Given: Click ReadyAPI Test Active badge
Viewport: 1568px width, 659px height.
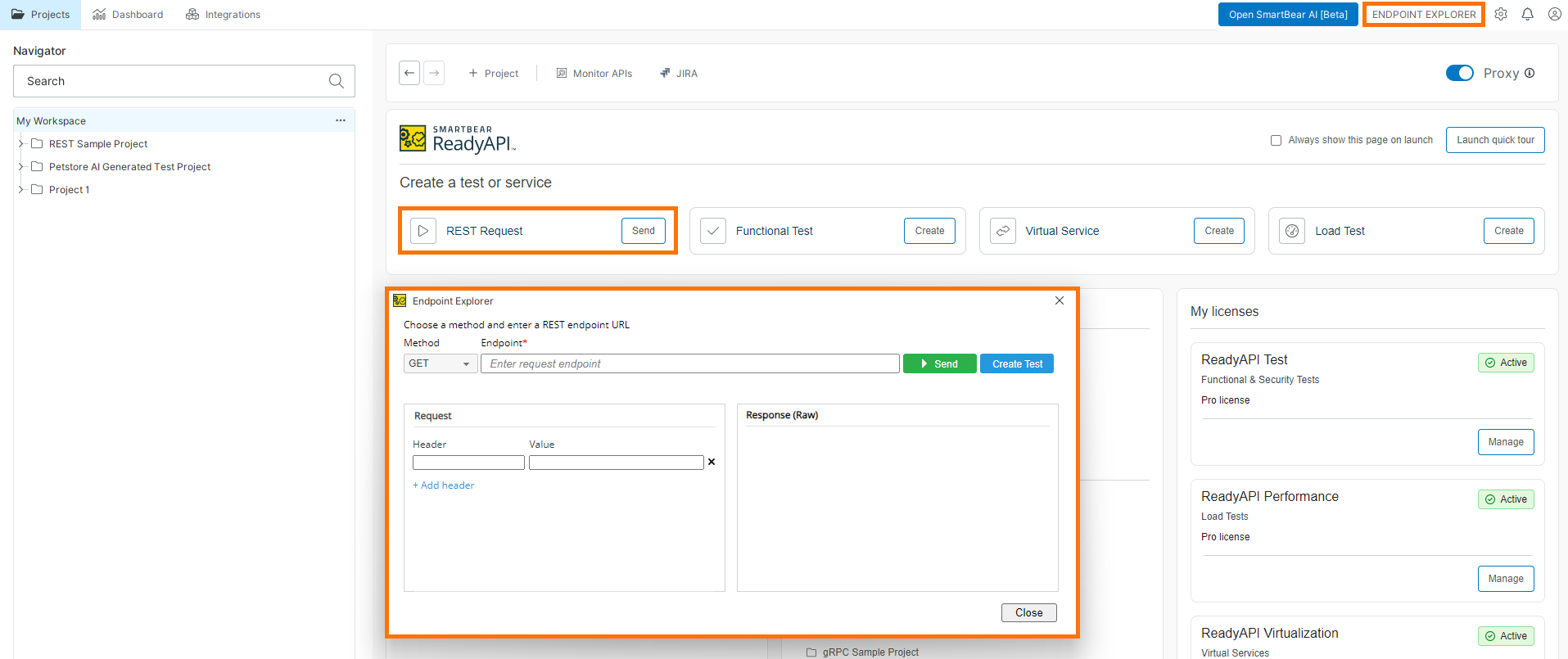Looking at the screenshot, I should (x=1506, y=363).
